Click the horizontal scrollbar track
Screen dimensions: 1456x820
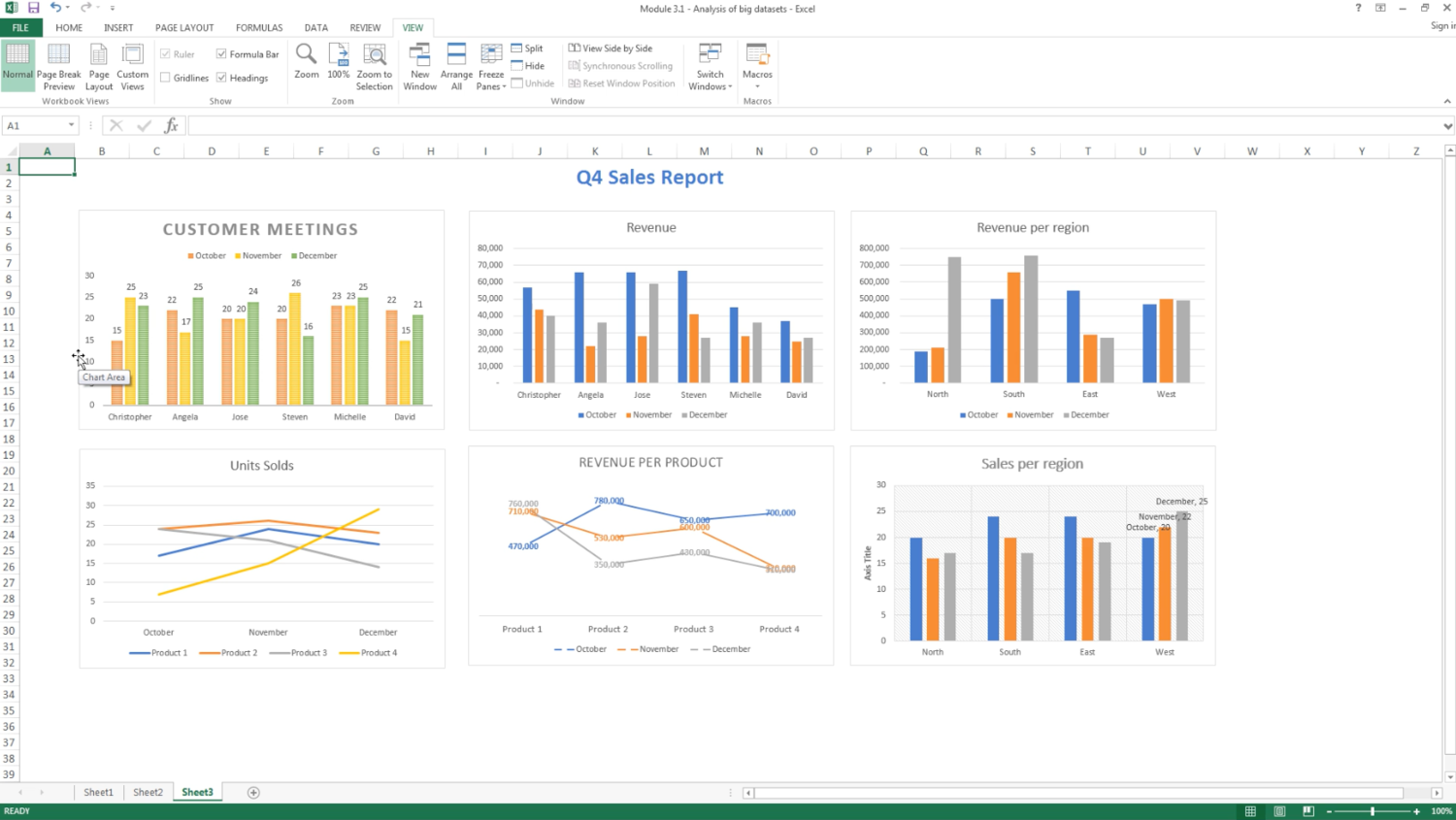click(1079, 793)
